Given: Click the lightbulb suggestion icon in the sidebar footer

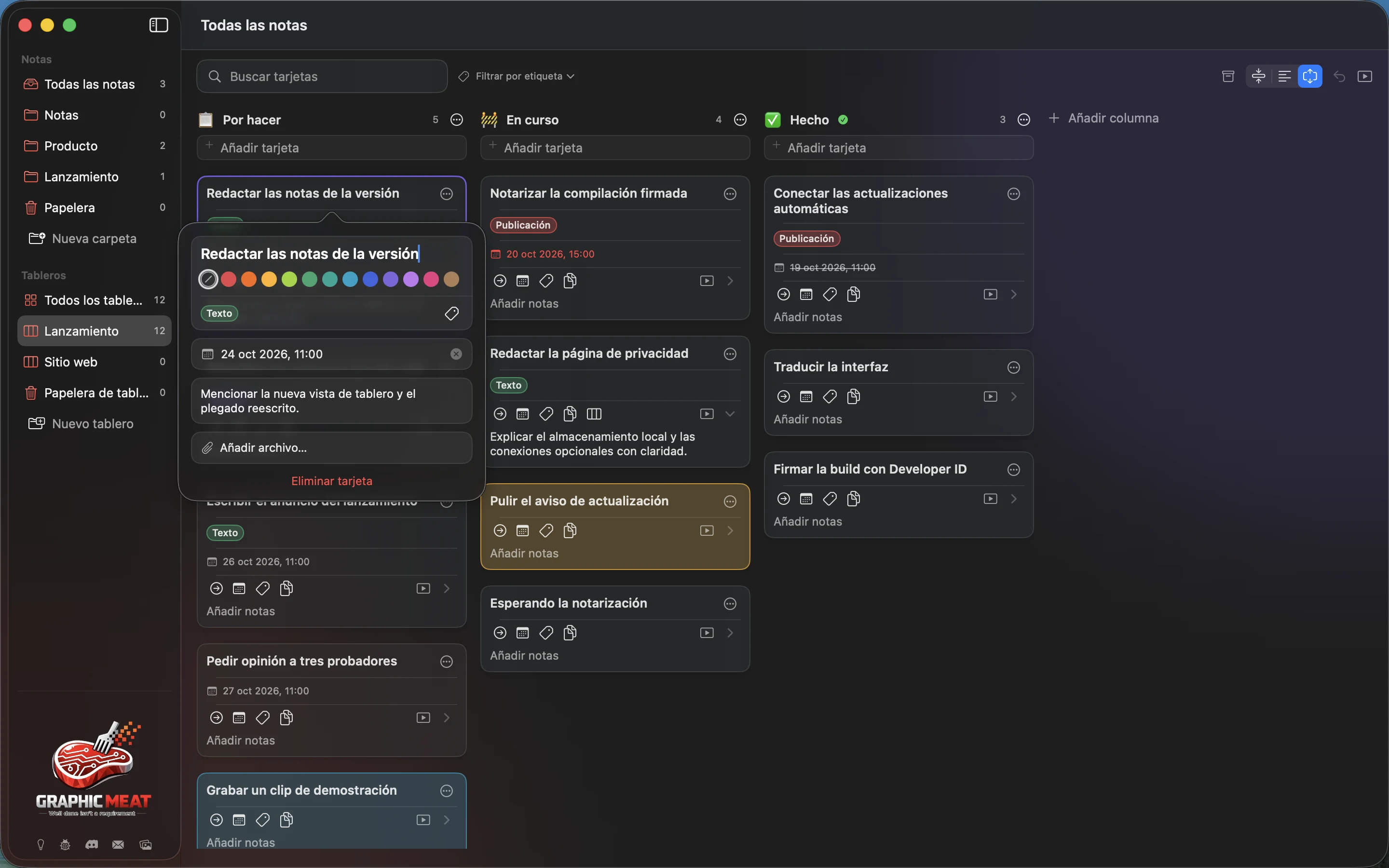Looking at the screenshot, I should (41, 844).
